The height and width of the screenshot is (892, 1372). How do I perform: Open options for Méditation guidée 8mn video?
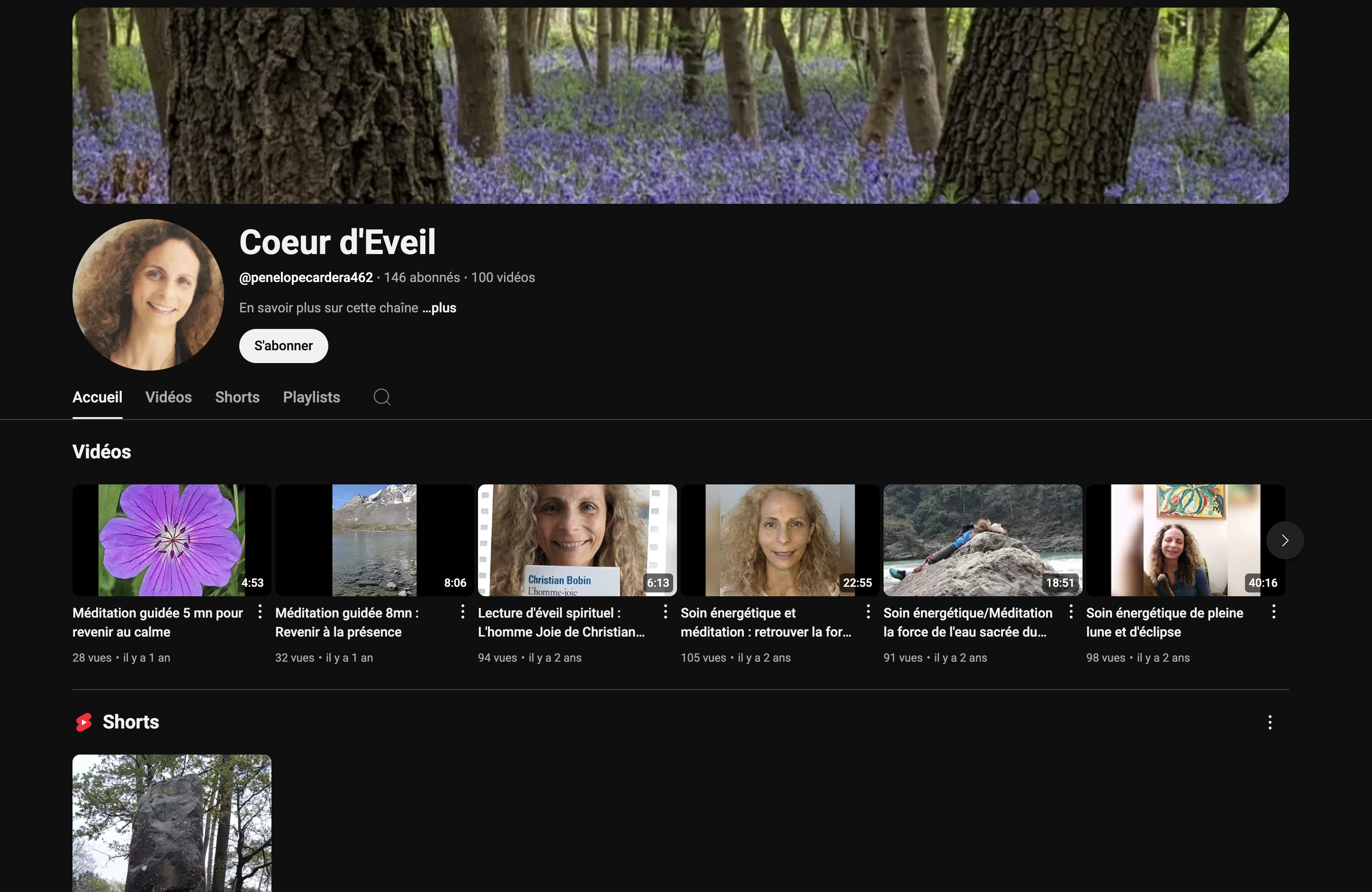click(462, 612)
